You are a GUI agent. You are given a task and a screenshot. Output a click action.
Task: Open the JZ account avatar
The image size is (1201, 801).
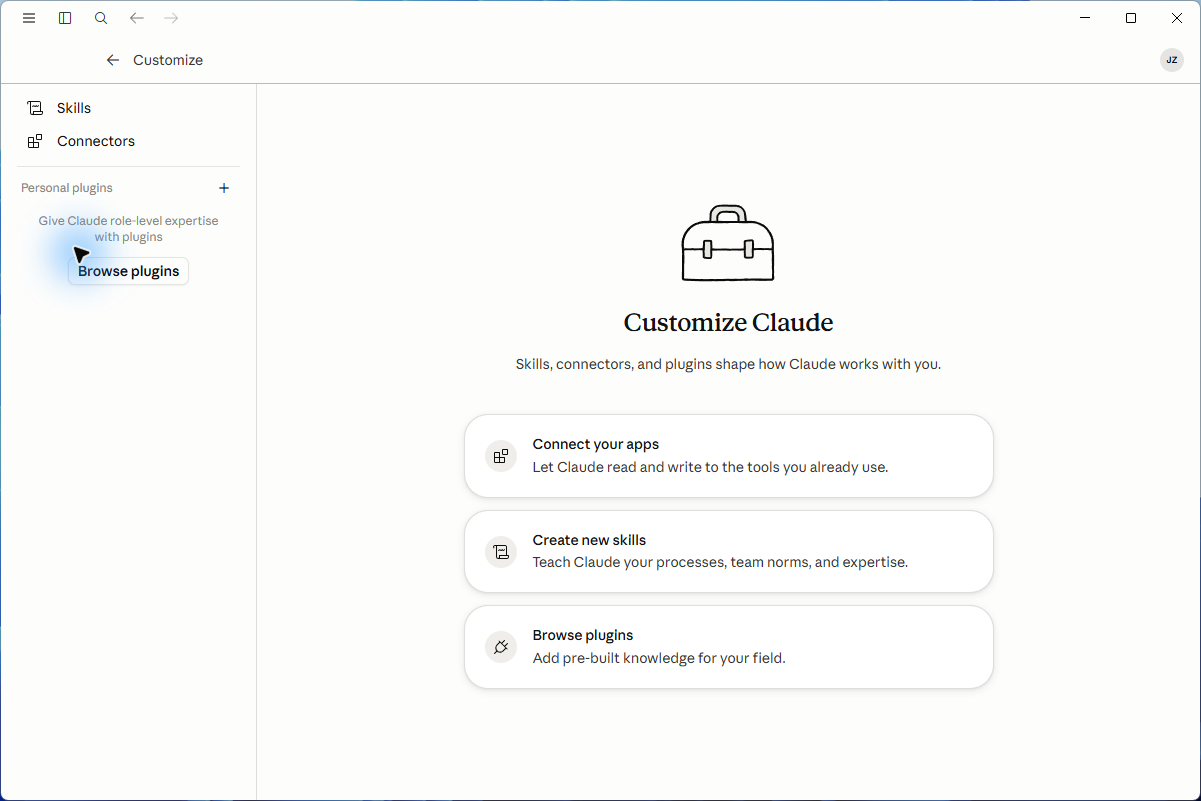pyautogui.click(x=1172, y=60)
